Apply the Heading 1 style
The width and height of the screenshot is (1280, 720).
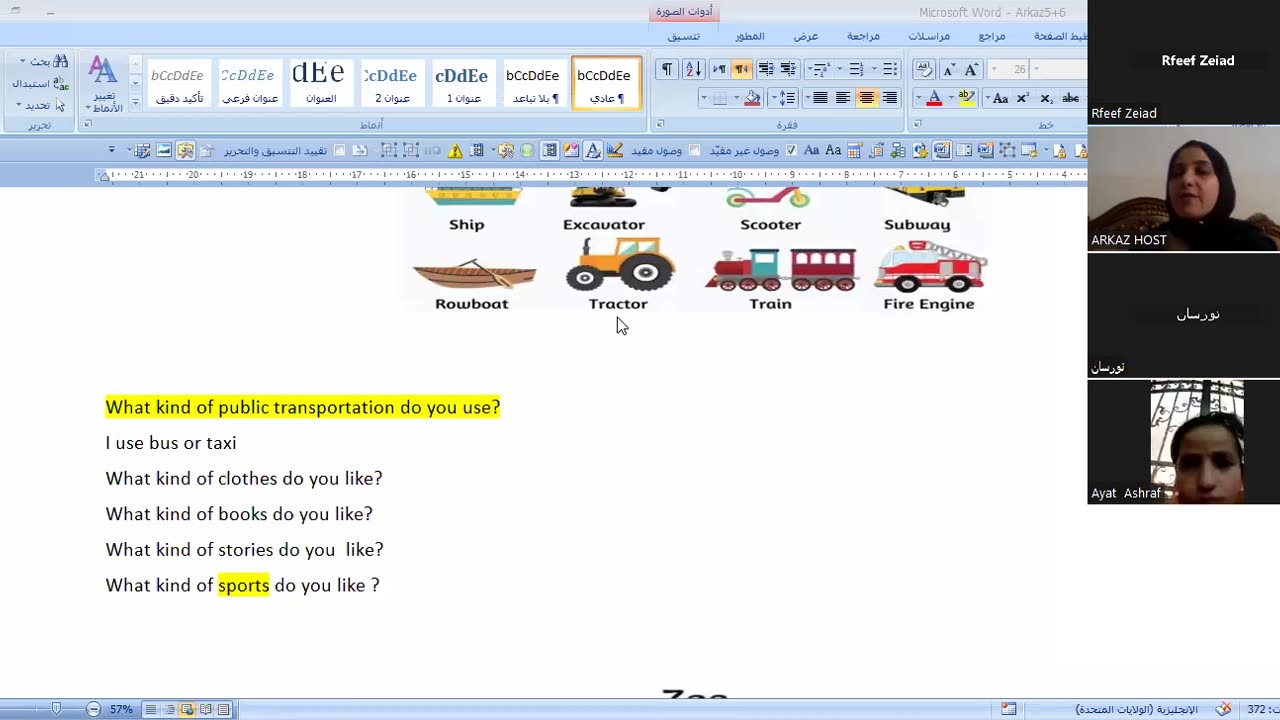(462, 83)
